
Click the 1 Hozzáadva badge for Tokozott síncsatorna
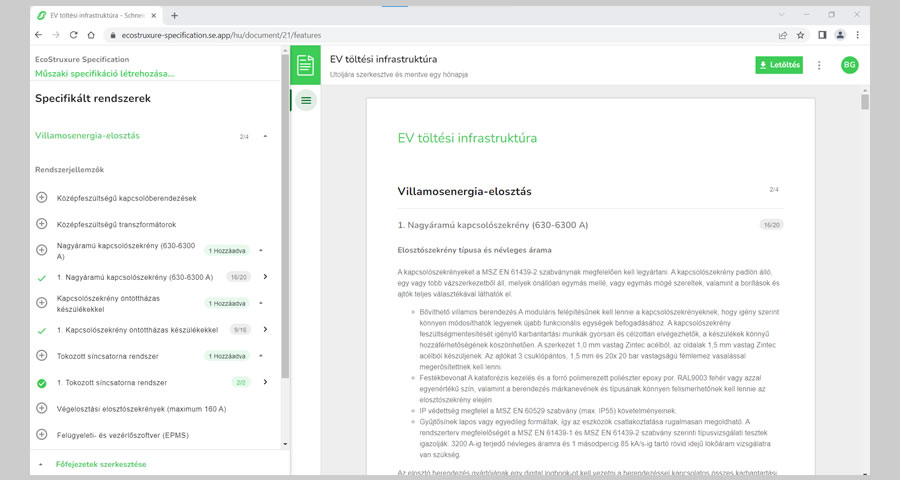227,356
